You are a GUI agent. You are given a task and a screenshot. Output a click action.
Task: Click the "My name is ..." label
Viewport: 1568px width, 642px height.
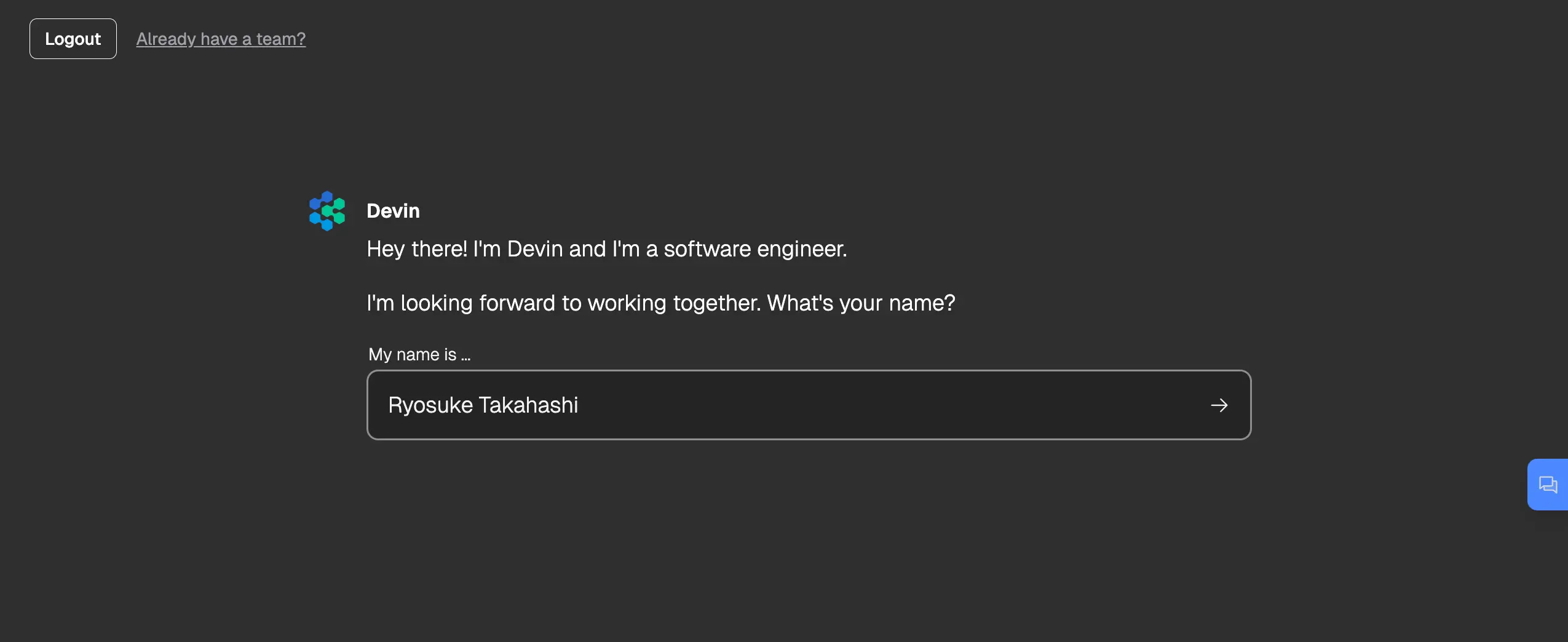[x=419, y=354]
